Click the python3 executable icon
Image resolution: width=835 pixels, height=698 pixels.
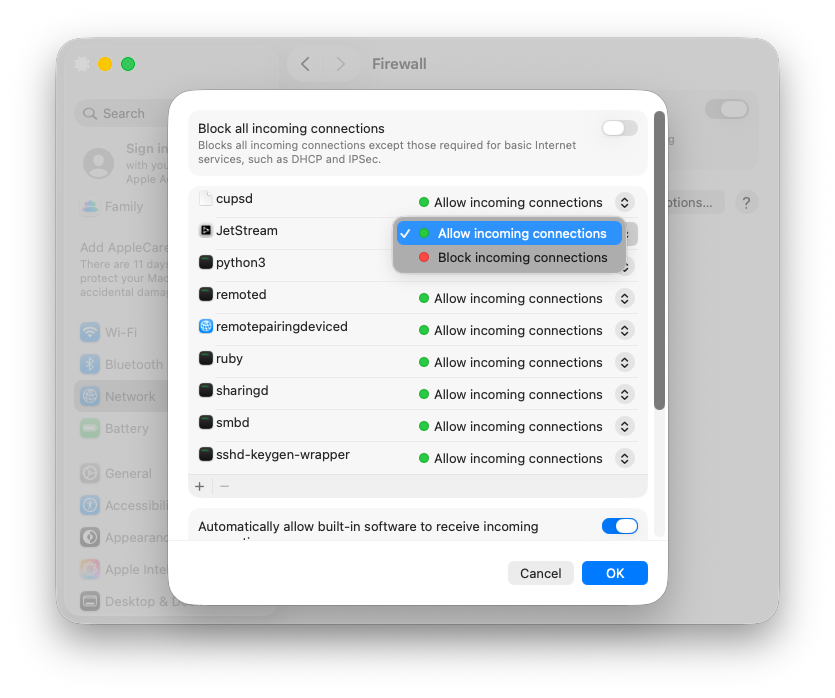pos(206,262)
